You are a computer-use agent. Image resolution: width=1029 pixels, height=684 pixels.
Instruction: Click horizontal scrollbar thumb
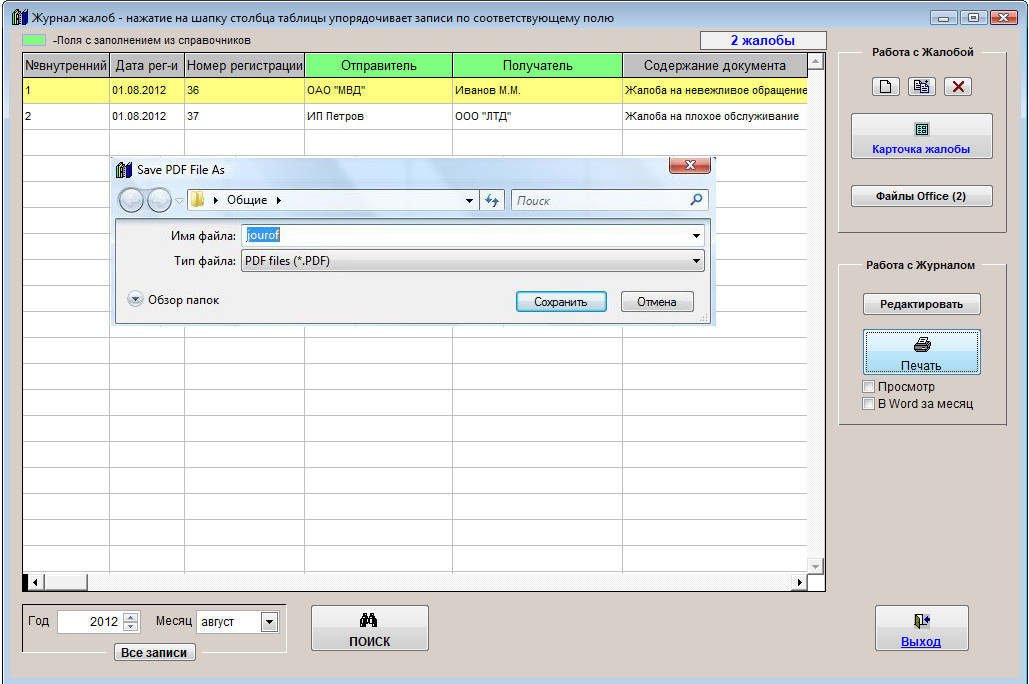coord(66,582)
